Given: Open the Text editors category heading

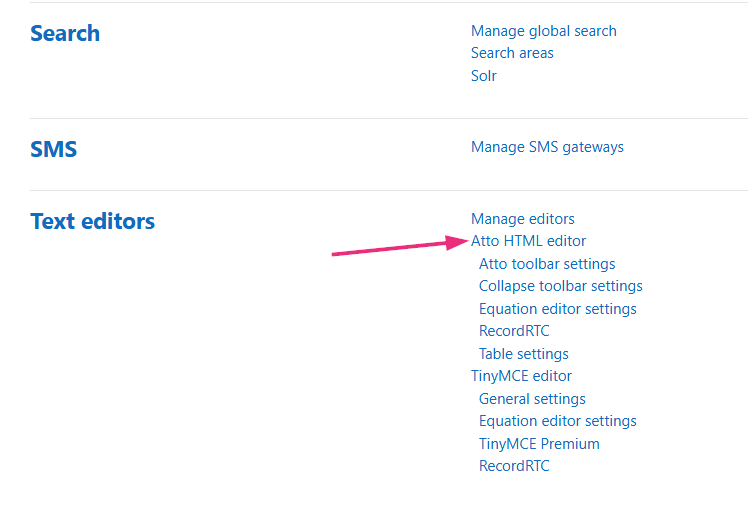Looking at the screenshot, I should tap(92, 221).
